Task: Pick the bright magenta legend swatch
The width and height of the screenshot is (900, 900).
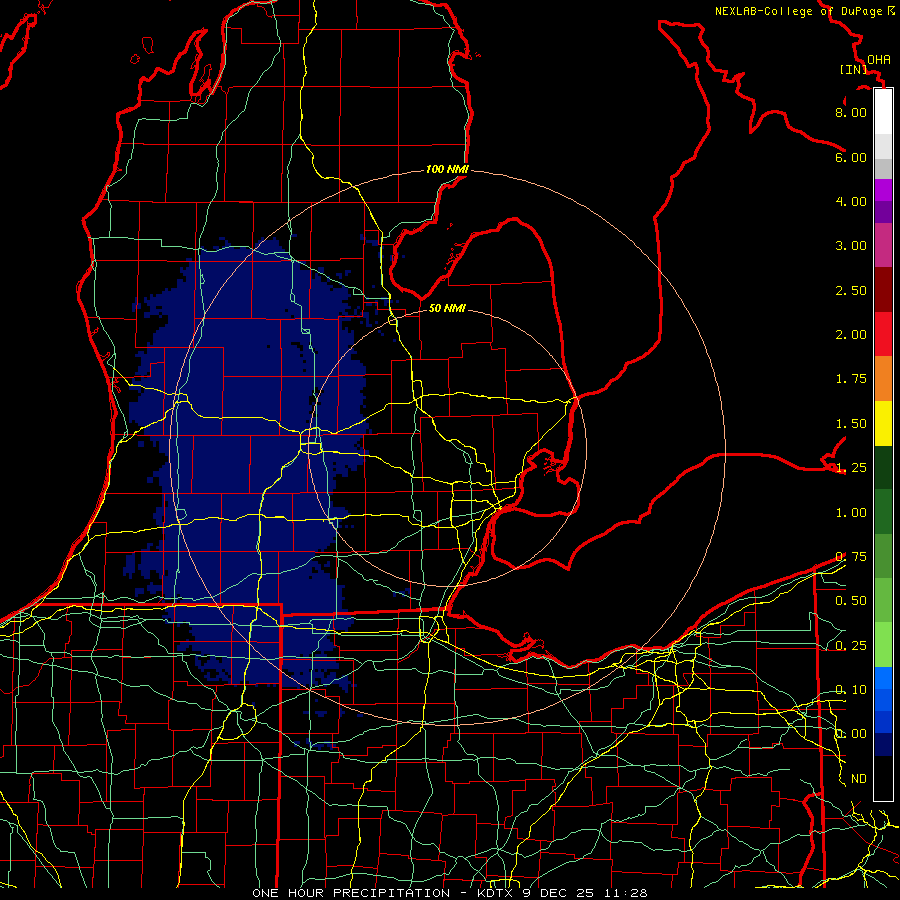Action: coord(883,190)
